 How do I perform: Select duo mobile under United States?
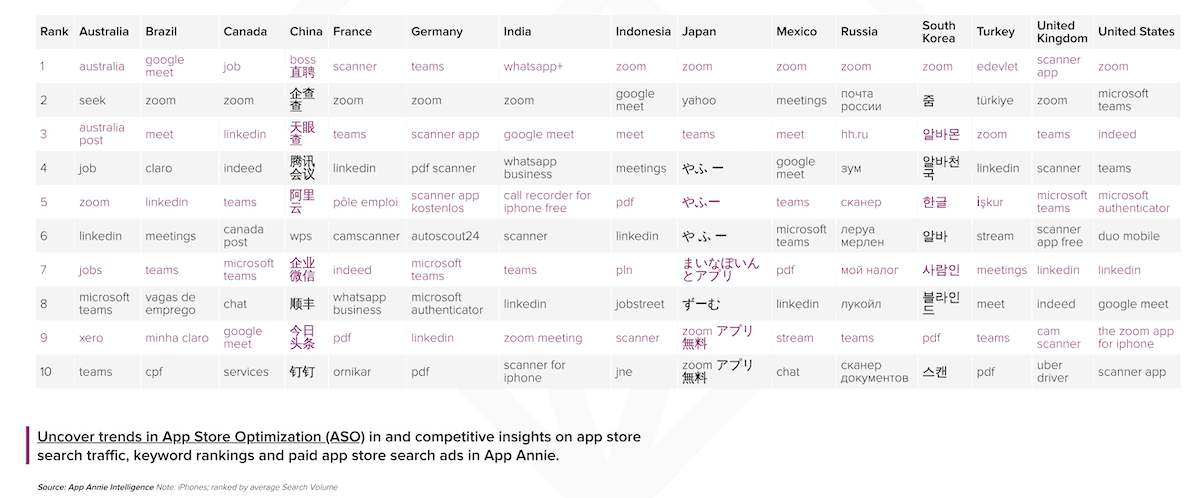[x=1128, y=237]
